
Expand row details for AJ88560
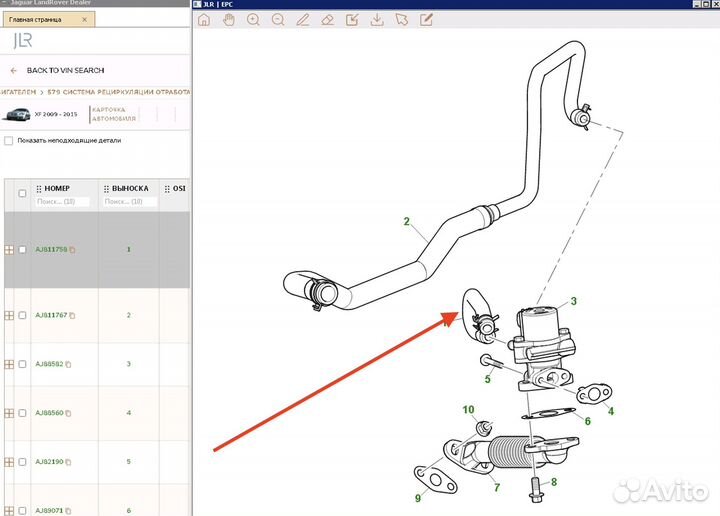coord(9,413)
